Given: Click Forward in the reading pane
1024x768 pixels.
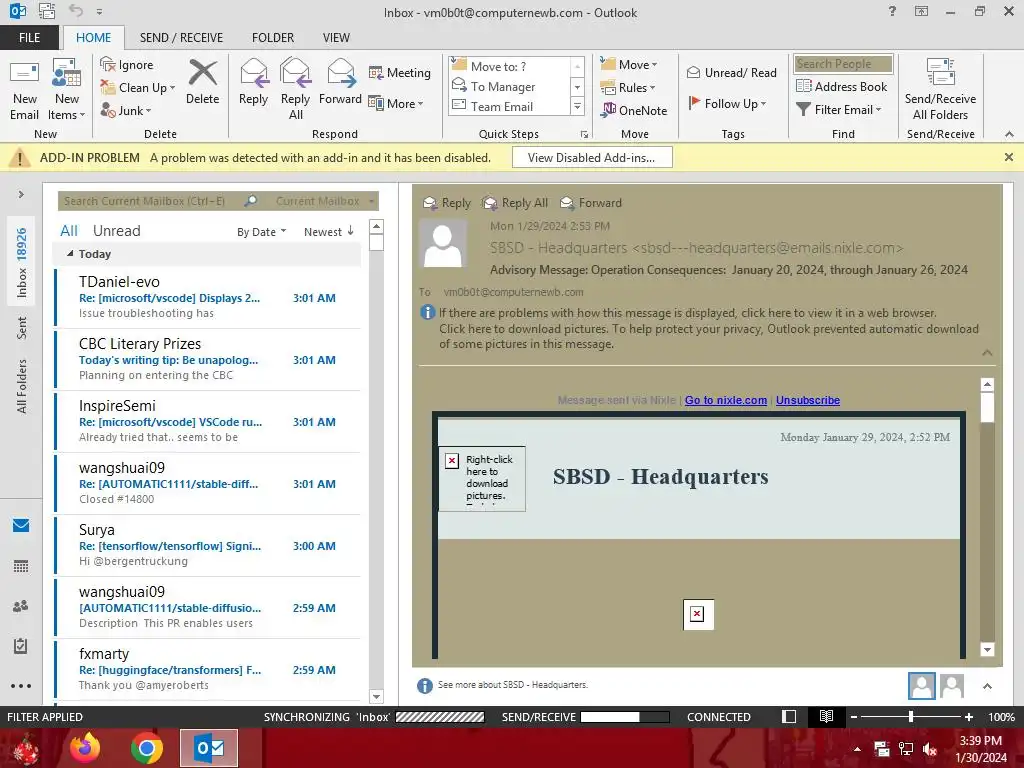Looking at the screenshot, I should point(591,202).
